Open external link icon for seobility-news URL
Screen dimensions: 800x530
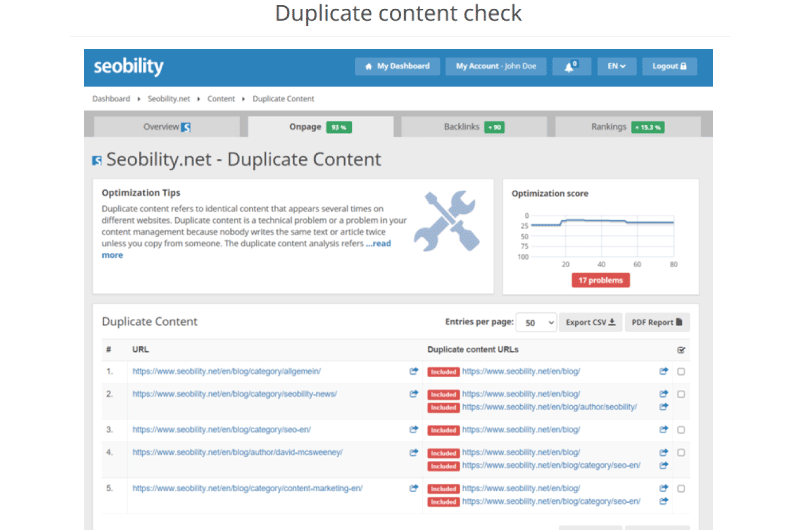414,394
